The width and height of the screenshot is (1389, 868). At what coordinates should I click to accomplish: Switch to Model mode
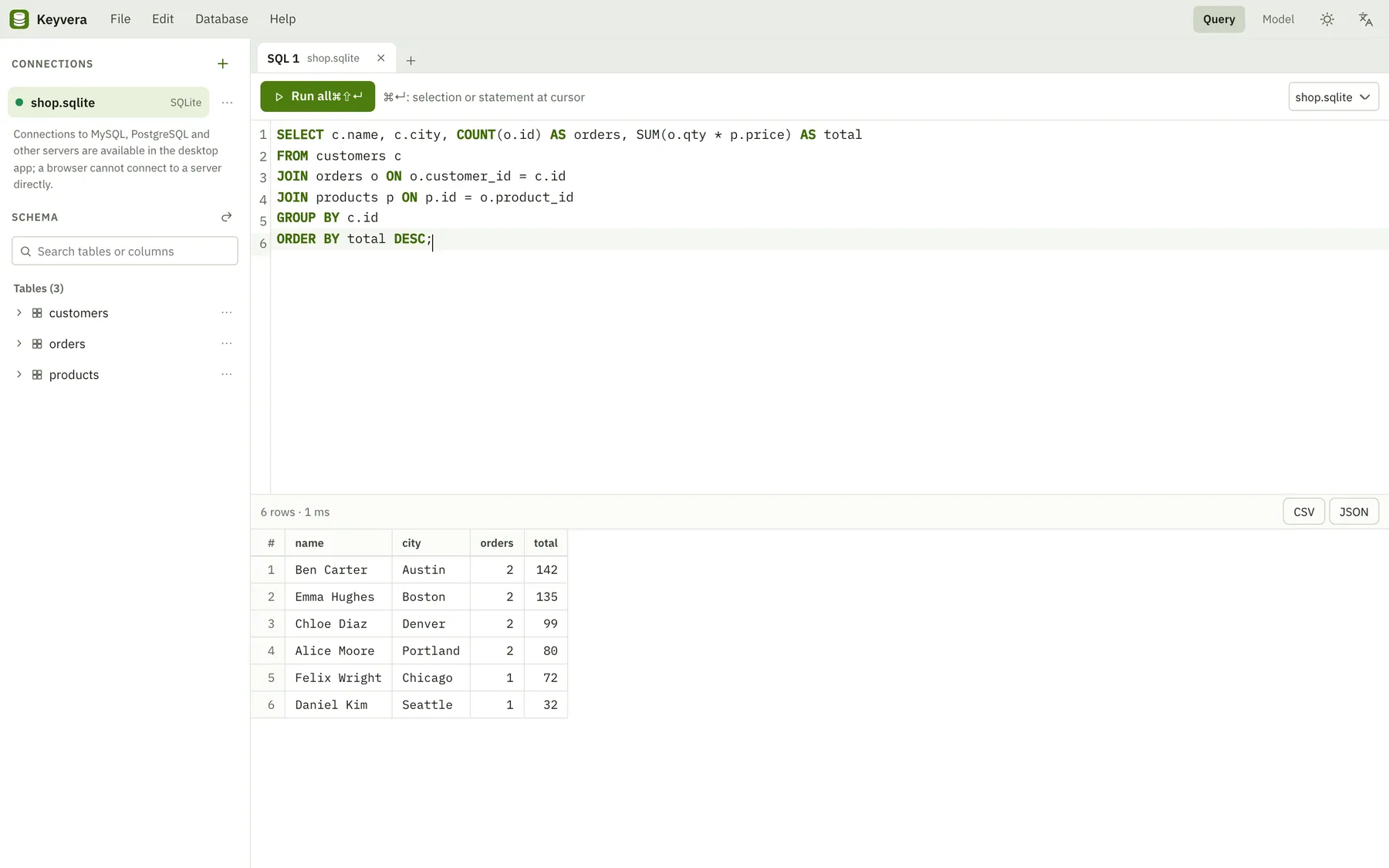click(1278, 19)
